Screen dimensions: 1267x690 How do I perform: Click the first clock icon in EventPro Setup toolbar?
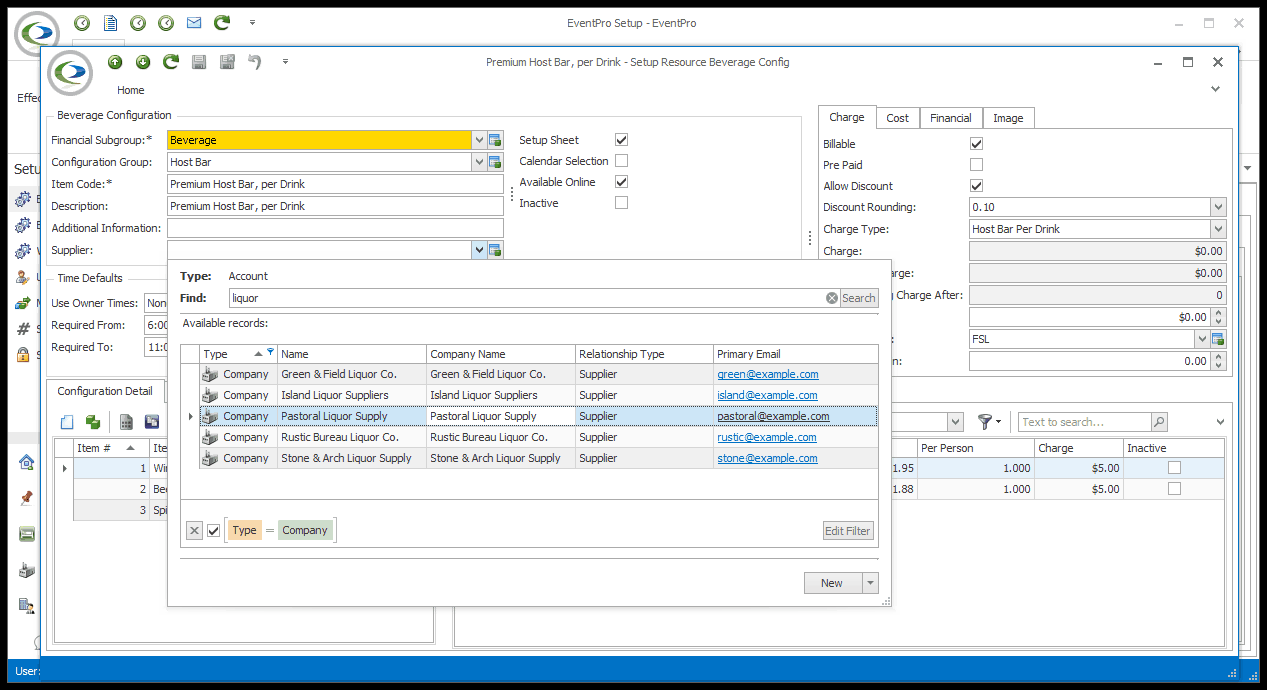coord(82,22)
